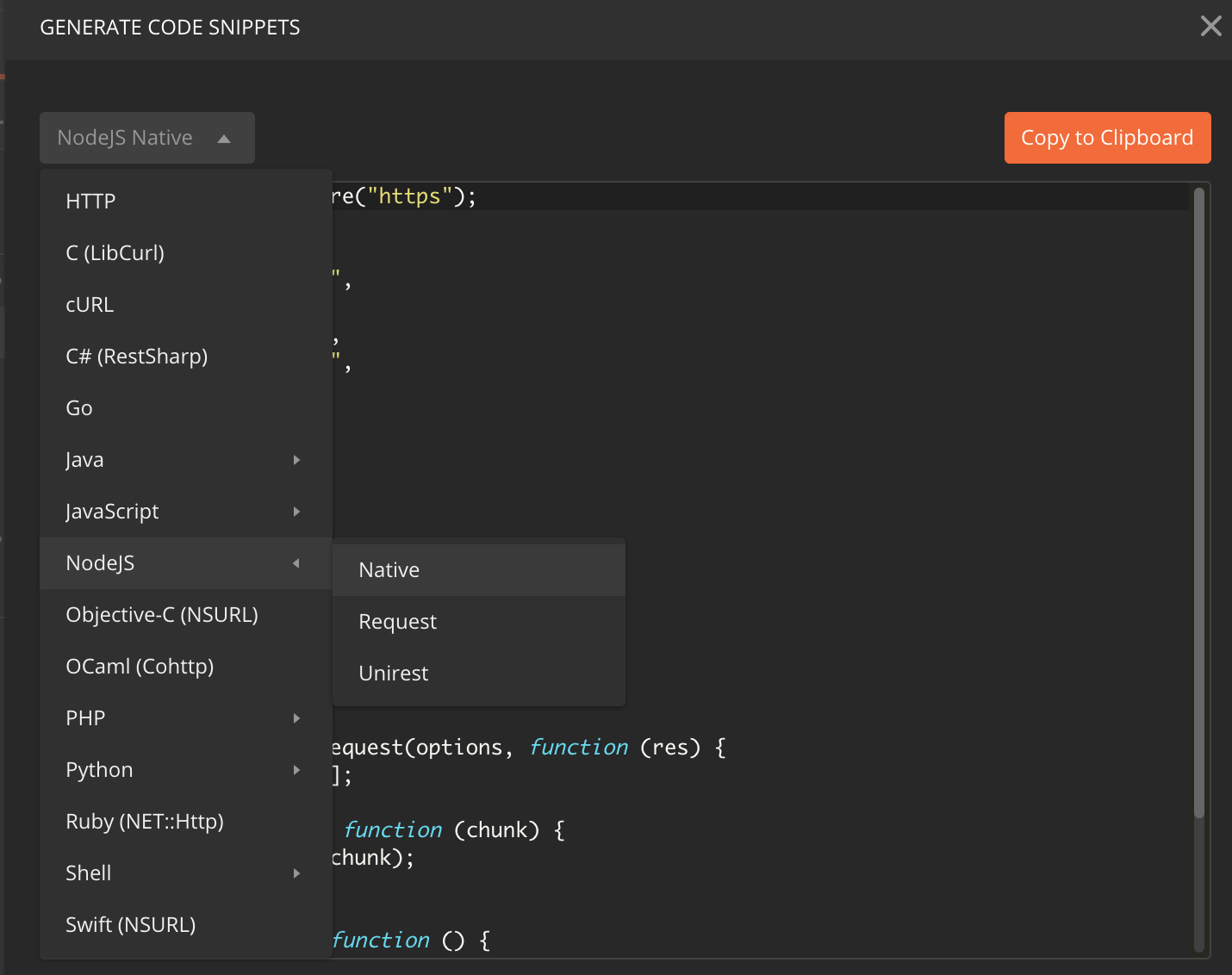Expand the Python submenu arrow
The image size is (1232, 975).
296,770
